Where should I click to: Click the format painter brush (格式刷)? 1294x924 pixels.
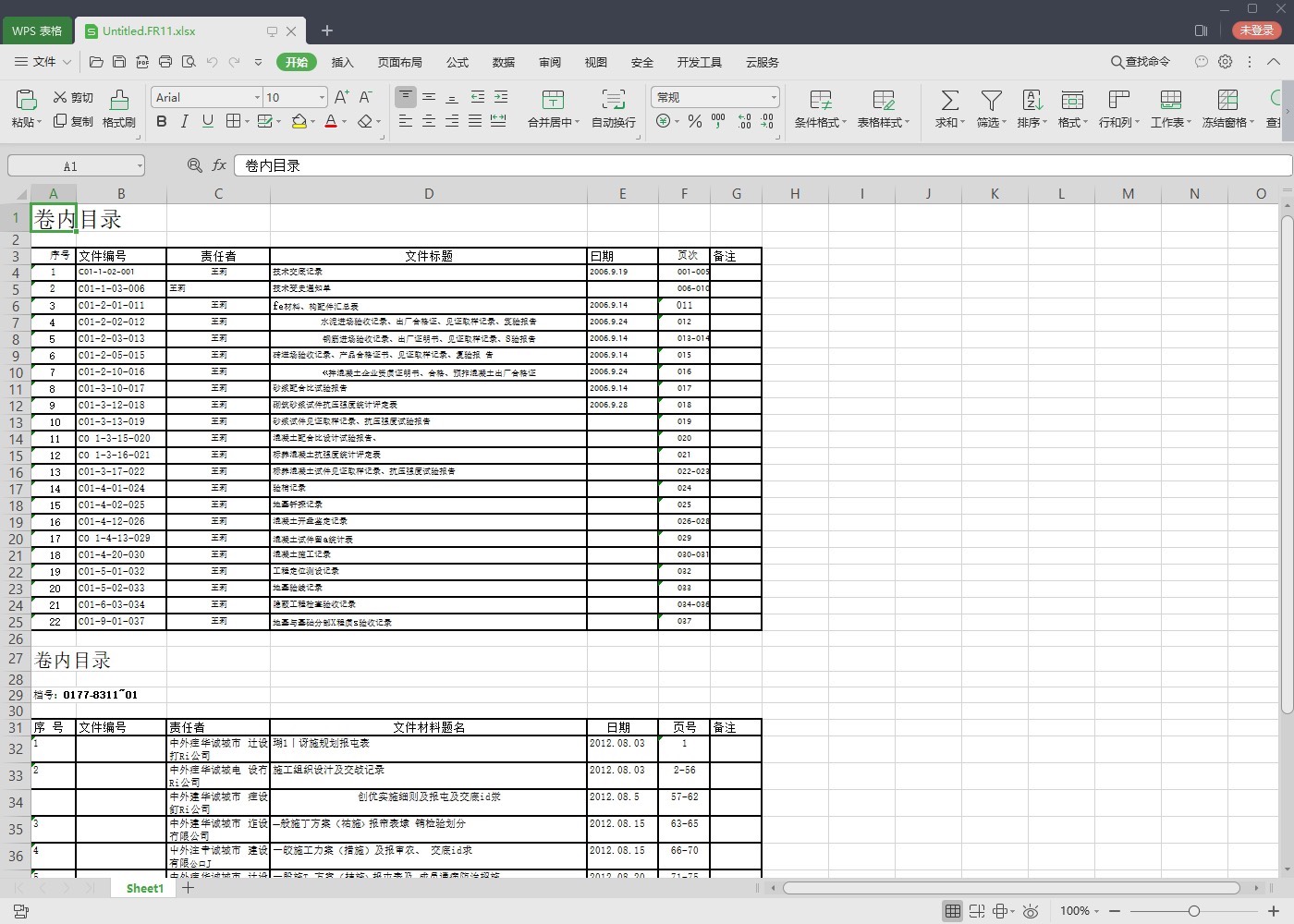[x=119, y=109]
